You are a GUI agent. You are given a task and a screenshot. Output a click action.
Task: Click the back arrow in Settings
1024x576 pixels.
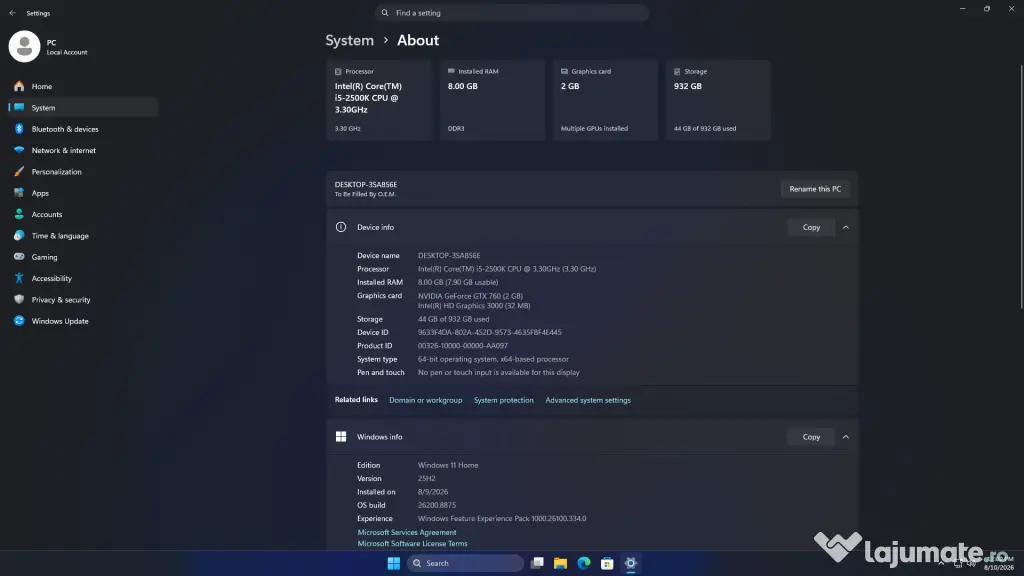point(12,13)
